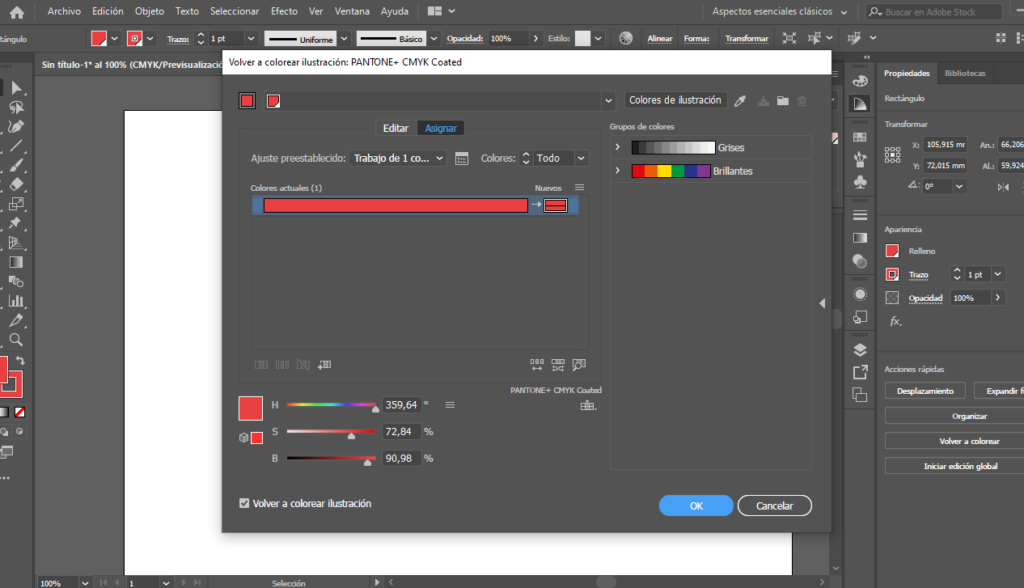Flip horizontally toggle in Transformar
Viewport: 1024px width, 588px height.
click(x=1003, y=187)
